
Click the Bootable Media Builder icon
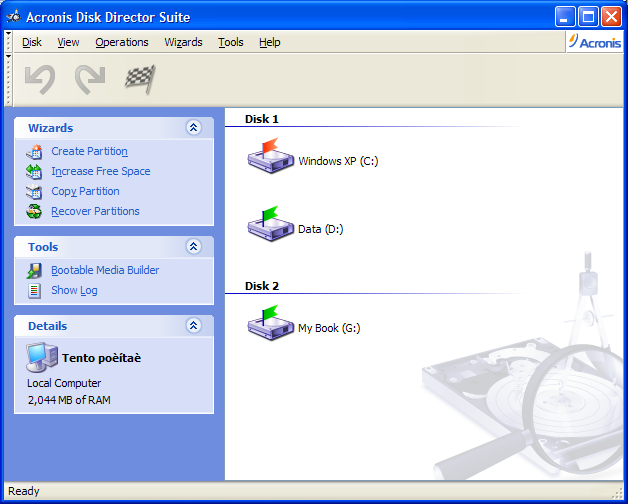34,271
